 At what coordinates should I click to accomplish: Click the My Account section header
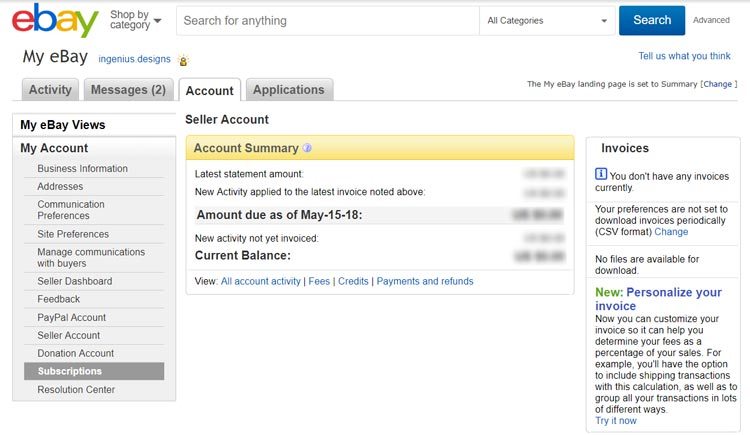(54, 148)
